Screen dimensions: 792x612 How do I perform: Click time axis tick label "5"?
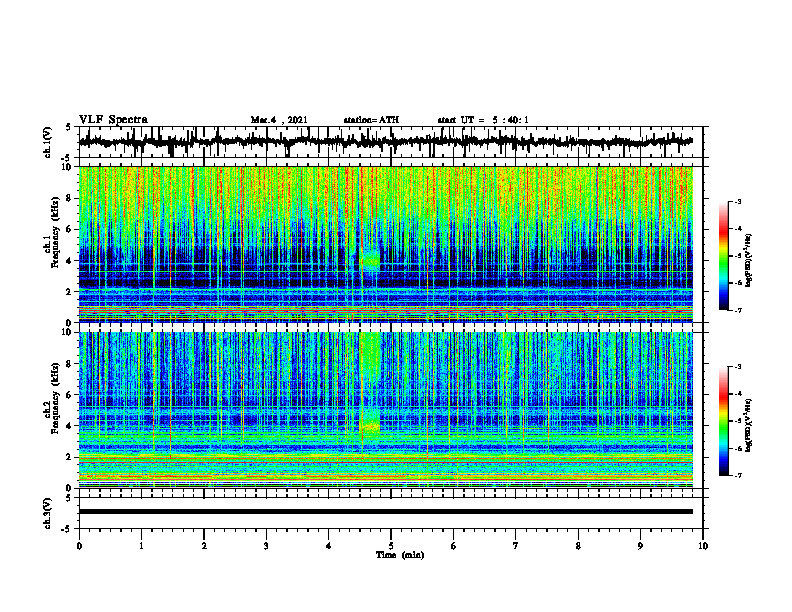[391, 546]
